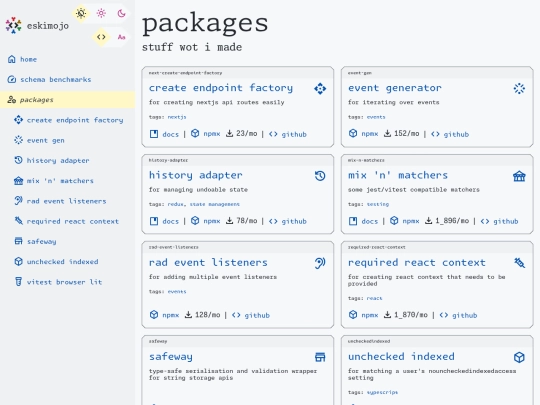Open the mix 'n' matchers card title
Viewport: 540px width, 405px height.
tap(398, 175)
